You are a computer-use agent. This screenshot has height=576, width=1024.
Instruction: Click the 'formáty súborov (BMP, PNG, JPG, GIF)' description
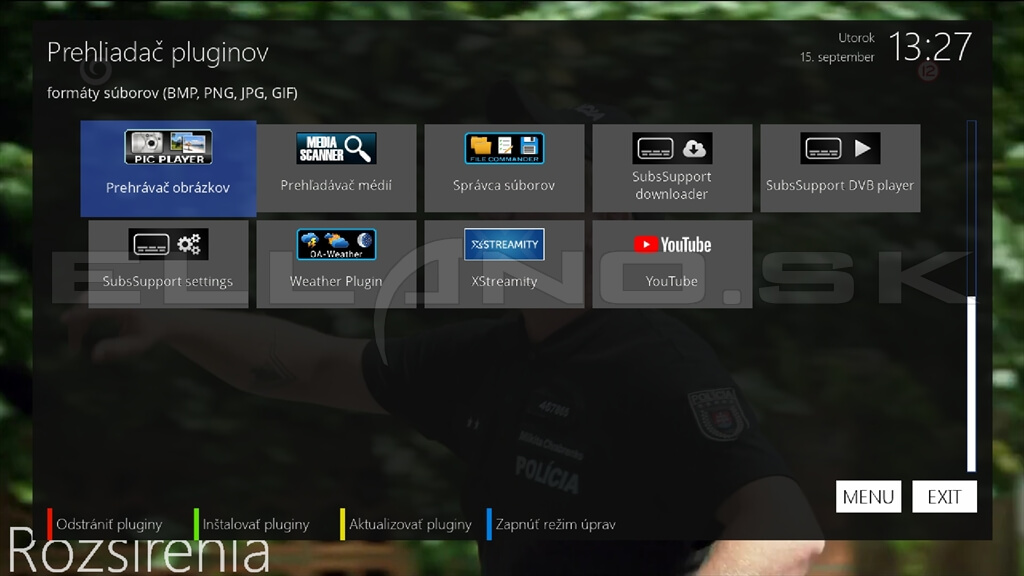(x=172, y=93)
